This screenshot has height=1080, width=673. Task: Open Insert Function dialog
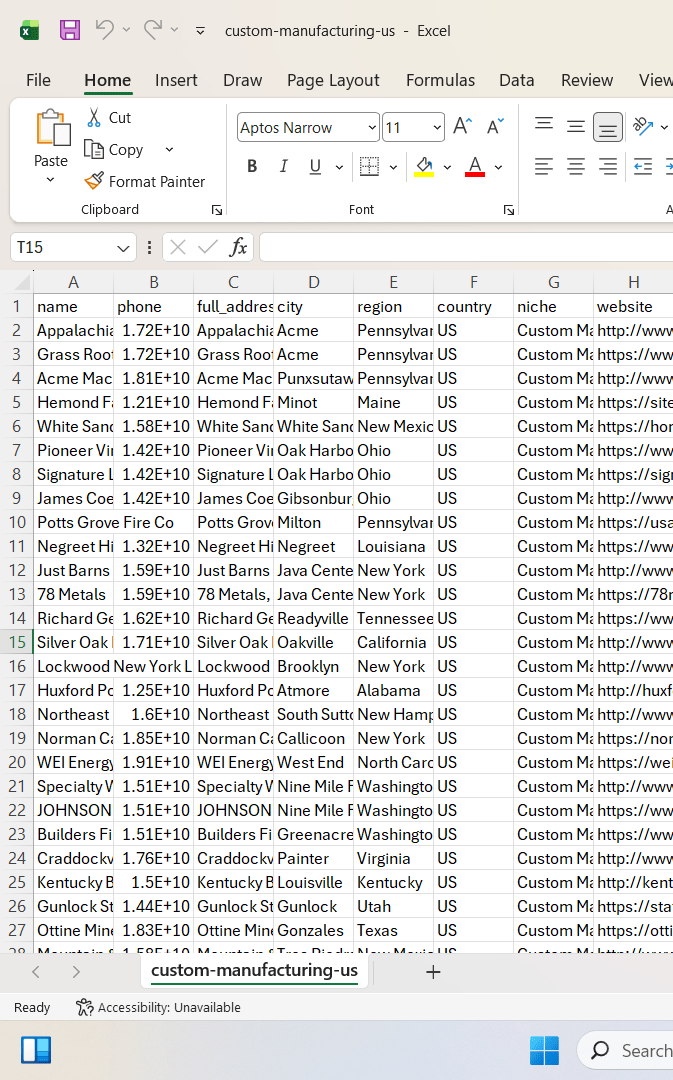tap(238, 247)
